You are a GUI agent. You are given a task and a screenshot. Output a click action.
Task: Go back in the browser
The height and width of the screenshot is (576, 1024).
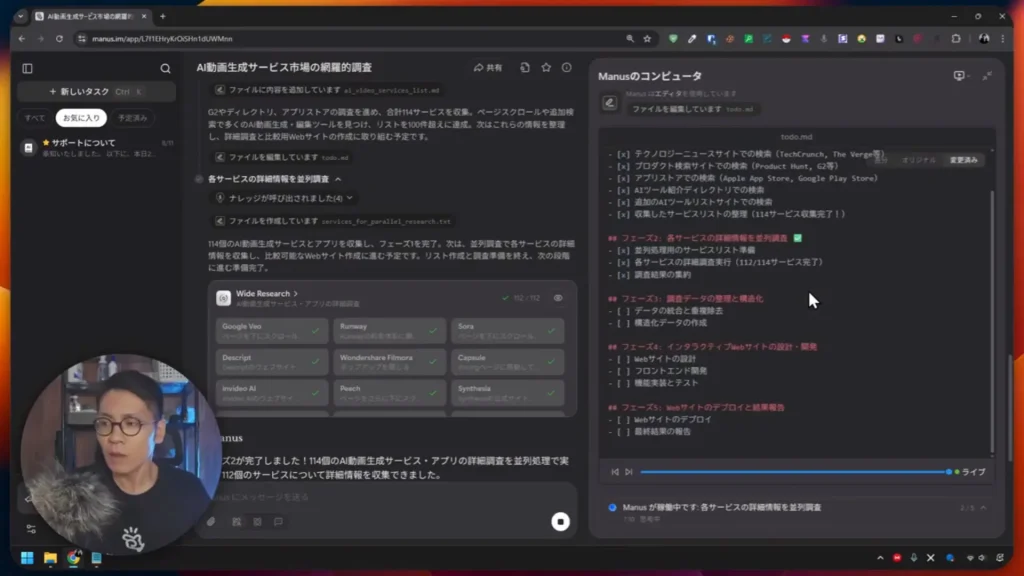[22, 39]
